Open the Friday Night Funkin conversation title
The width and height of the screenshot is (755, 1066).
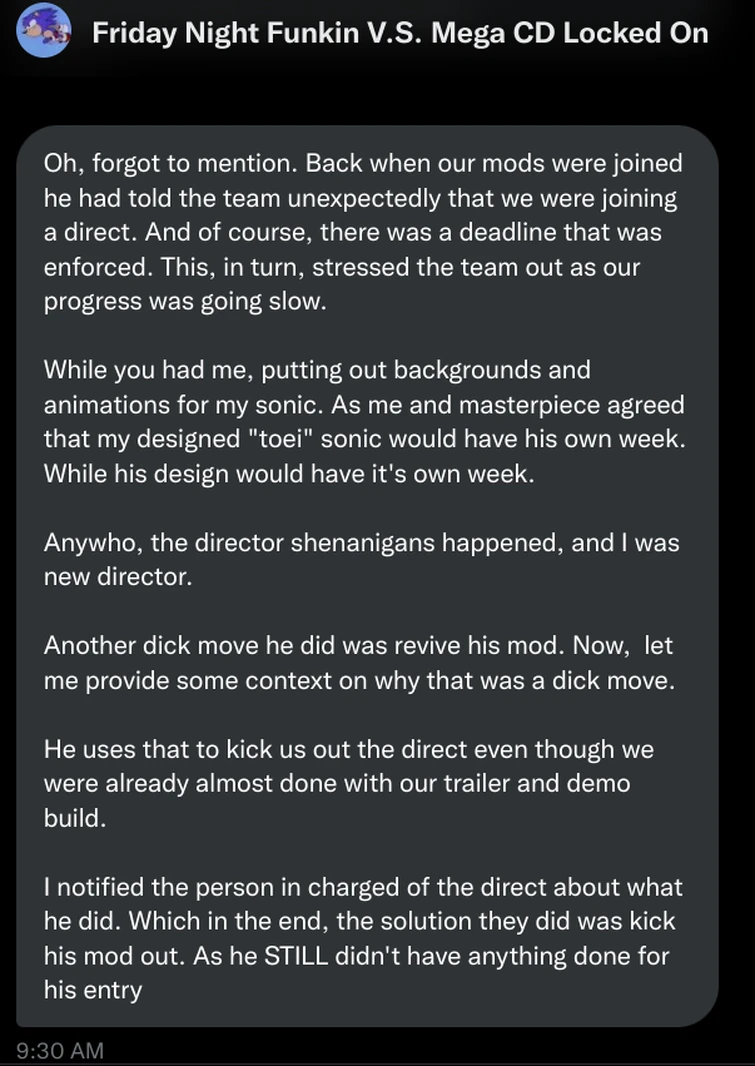[400, 33]
